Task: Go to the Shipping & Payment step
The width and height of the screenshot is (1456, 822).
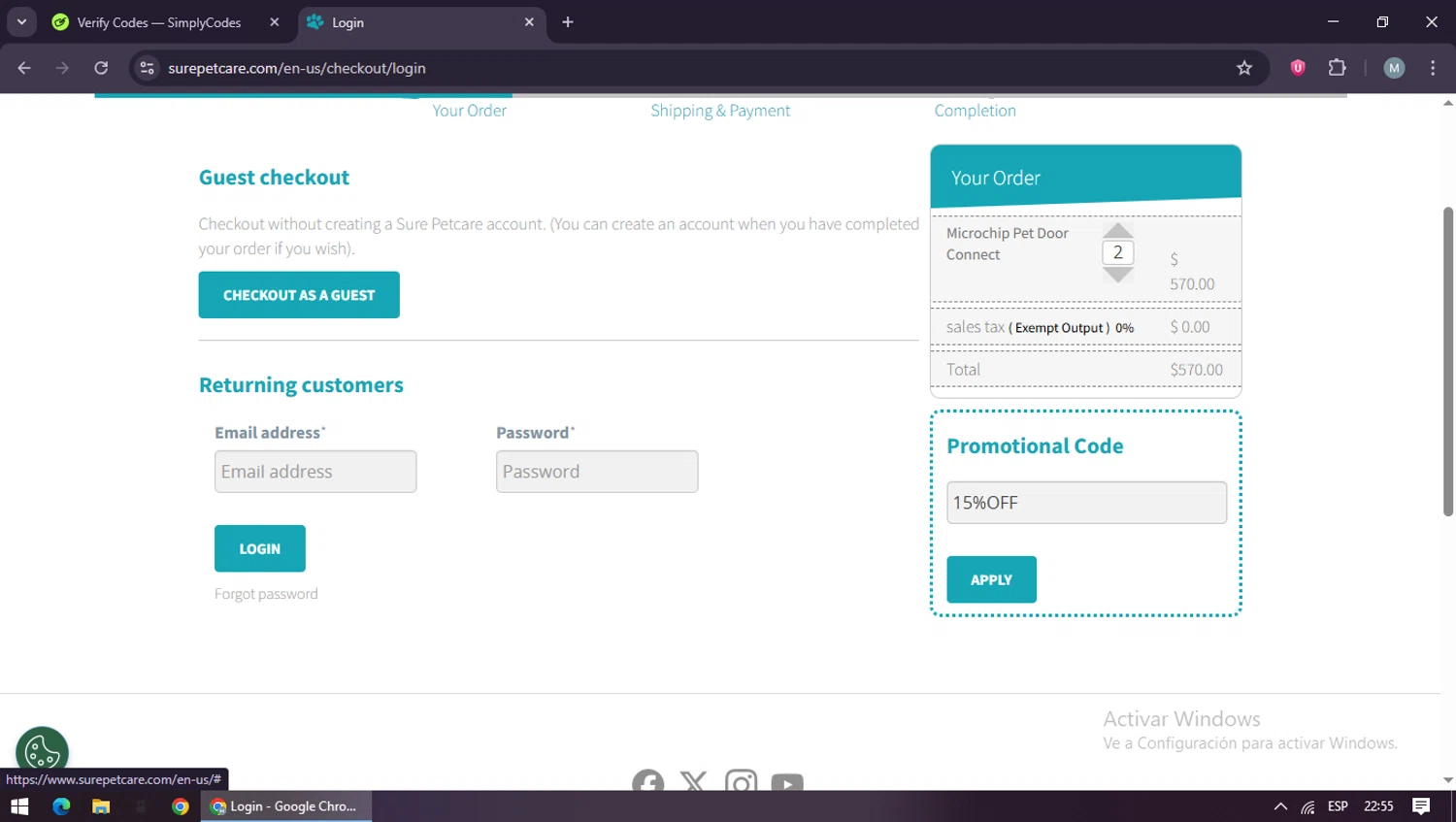Action: (720, 111)
